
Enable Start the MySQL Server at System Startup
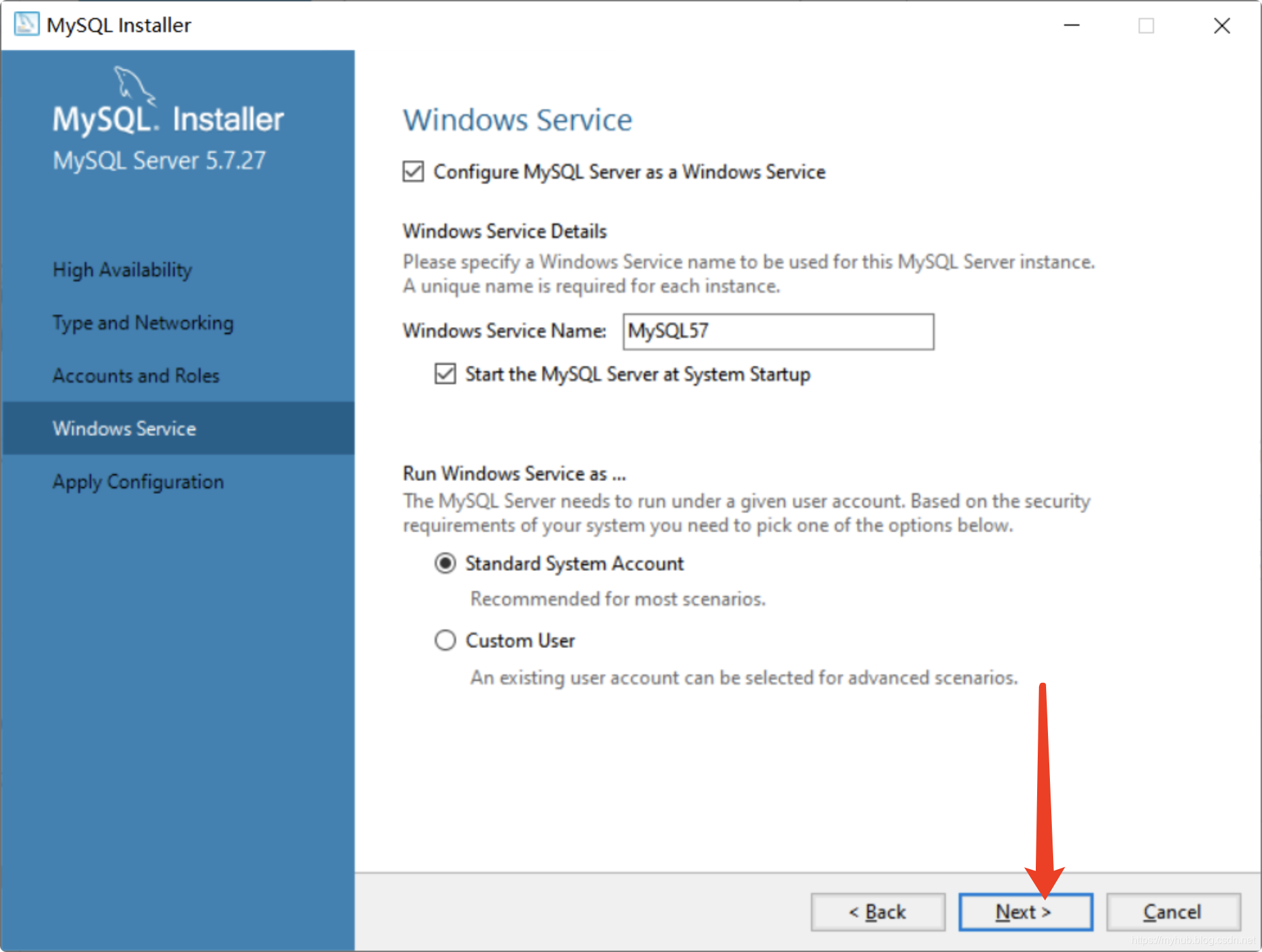pyautogui.click(x=443, y=374)
